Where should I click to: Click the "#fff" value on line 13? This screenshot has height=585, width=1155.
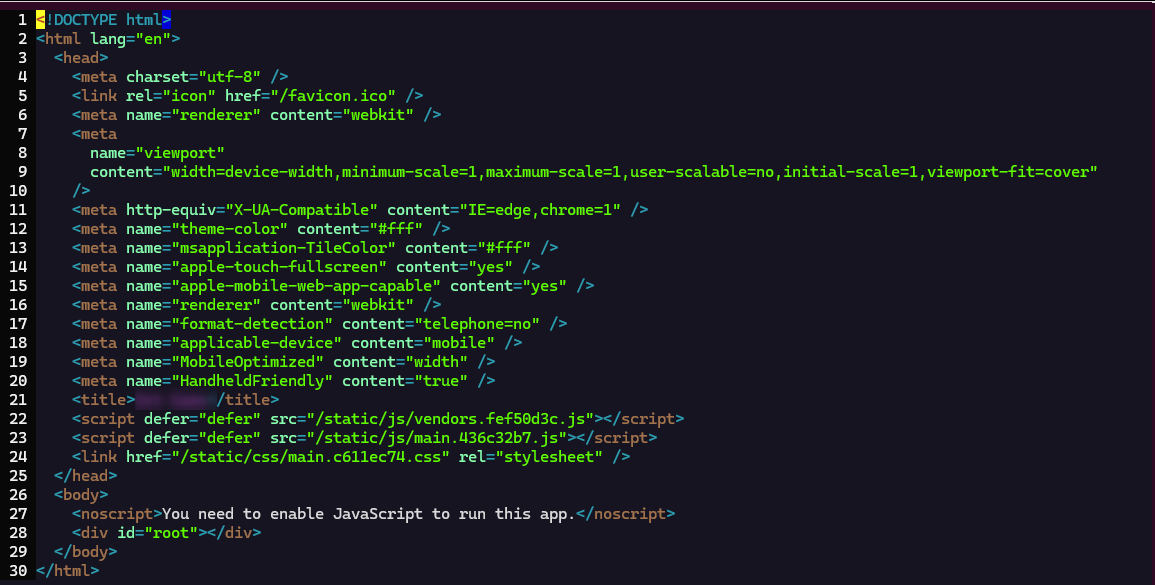[x=505, y=248]
